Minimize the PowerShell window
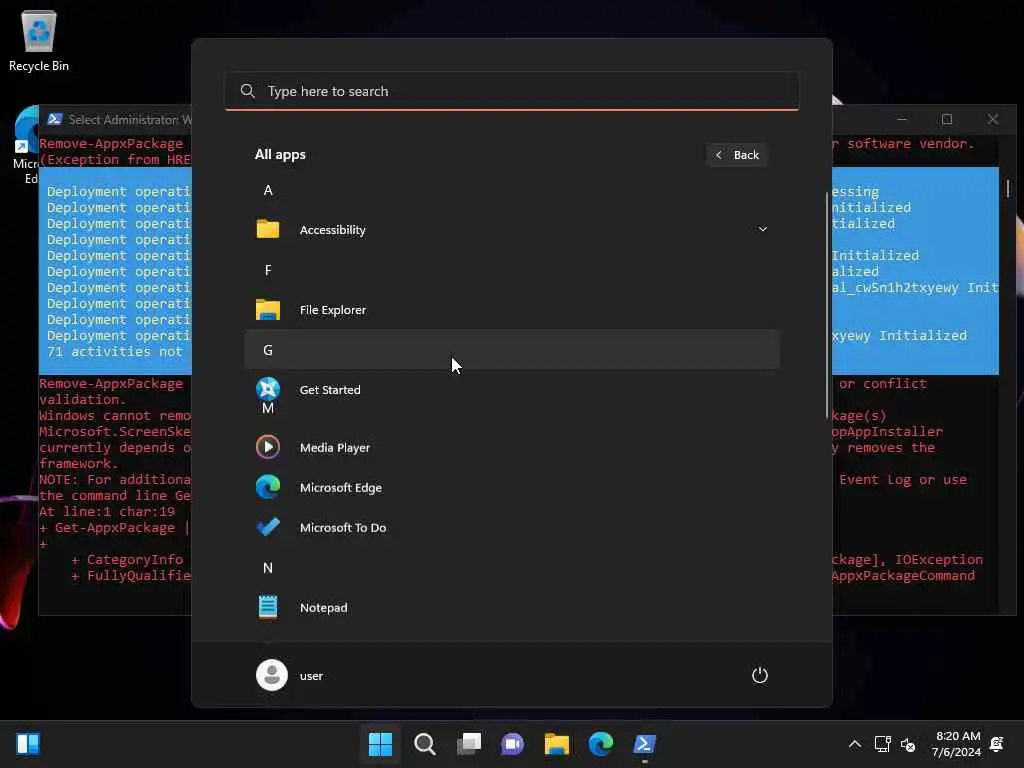This screenshot has height=768, width=1024. 902,119
